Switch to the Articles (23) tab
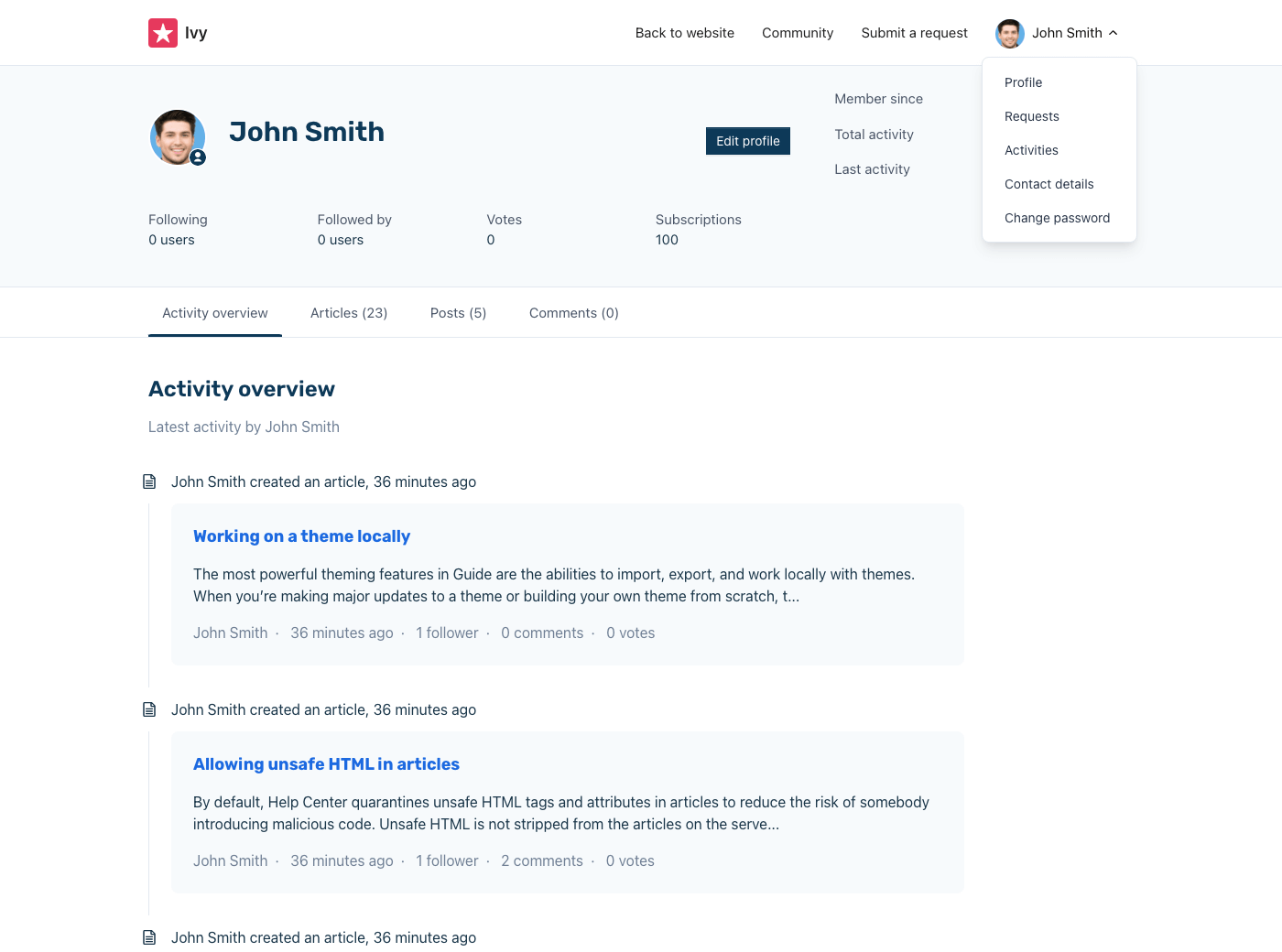The image size is (1282, 952). tap(349, 313)
